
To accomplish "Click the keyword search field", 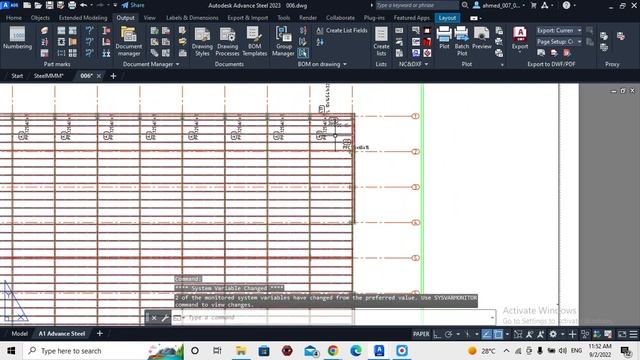I will tap(417, 5).
